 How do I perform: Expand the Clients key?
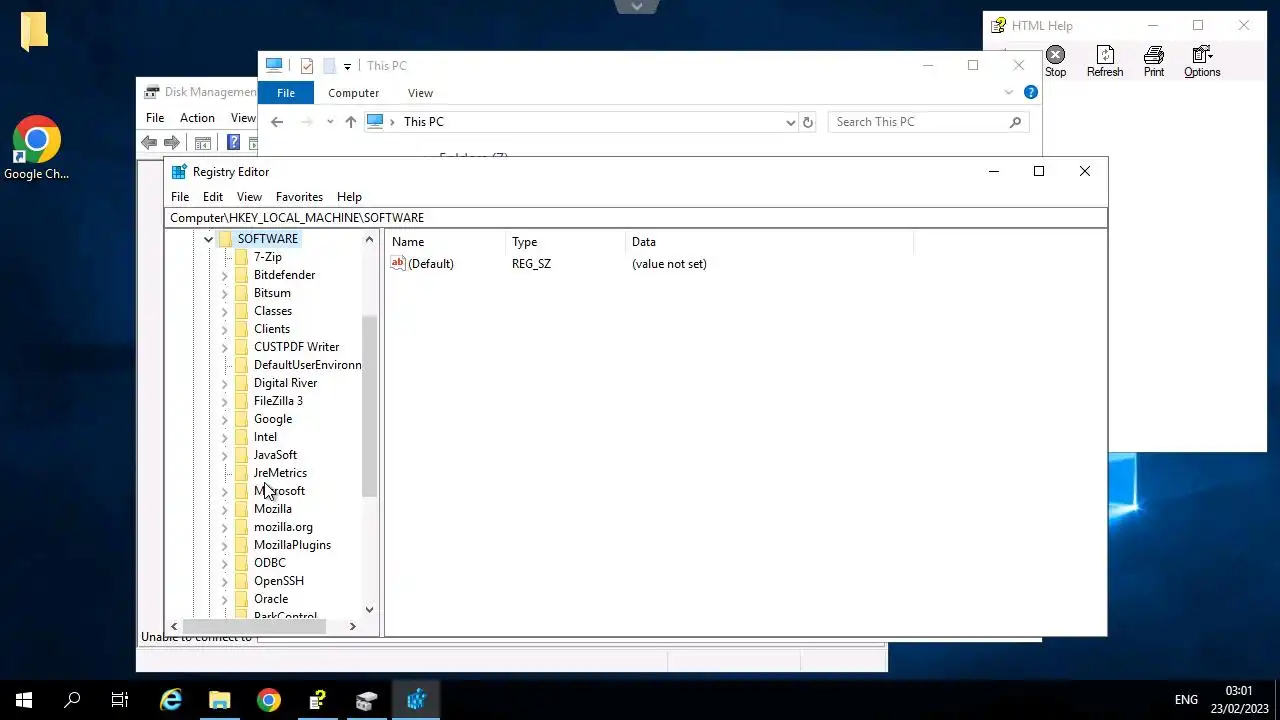coord(224,329)
